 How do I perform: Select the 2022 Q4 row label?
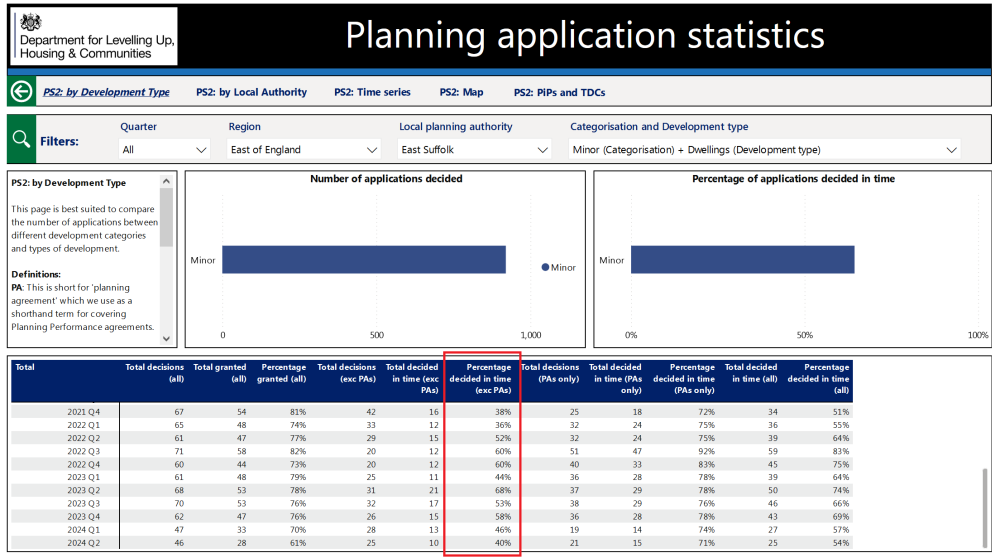point(84,464)
